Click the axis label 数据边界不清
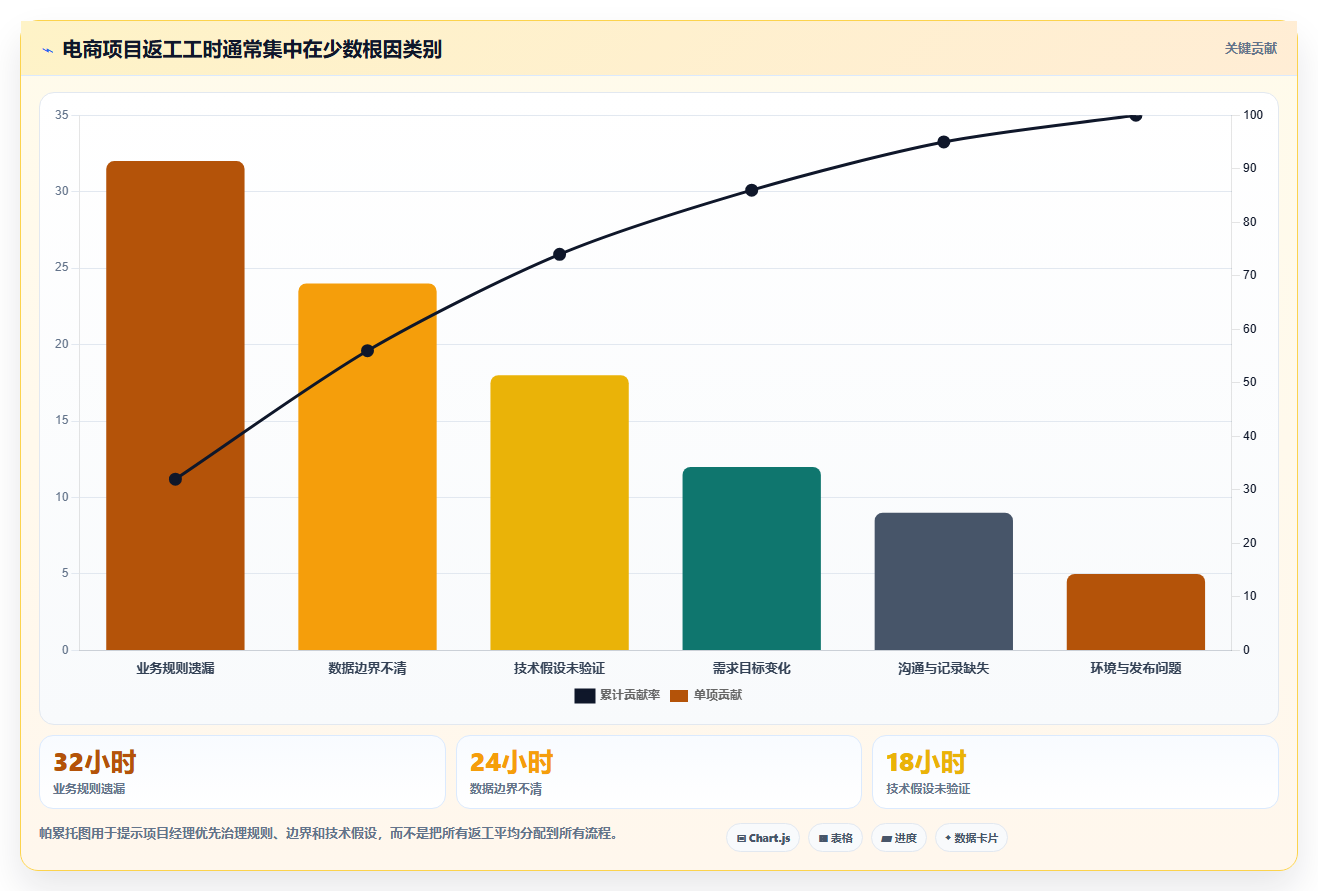The image size is (1318, 891). tap(367, 668)
